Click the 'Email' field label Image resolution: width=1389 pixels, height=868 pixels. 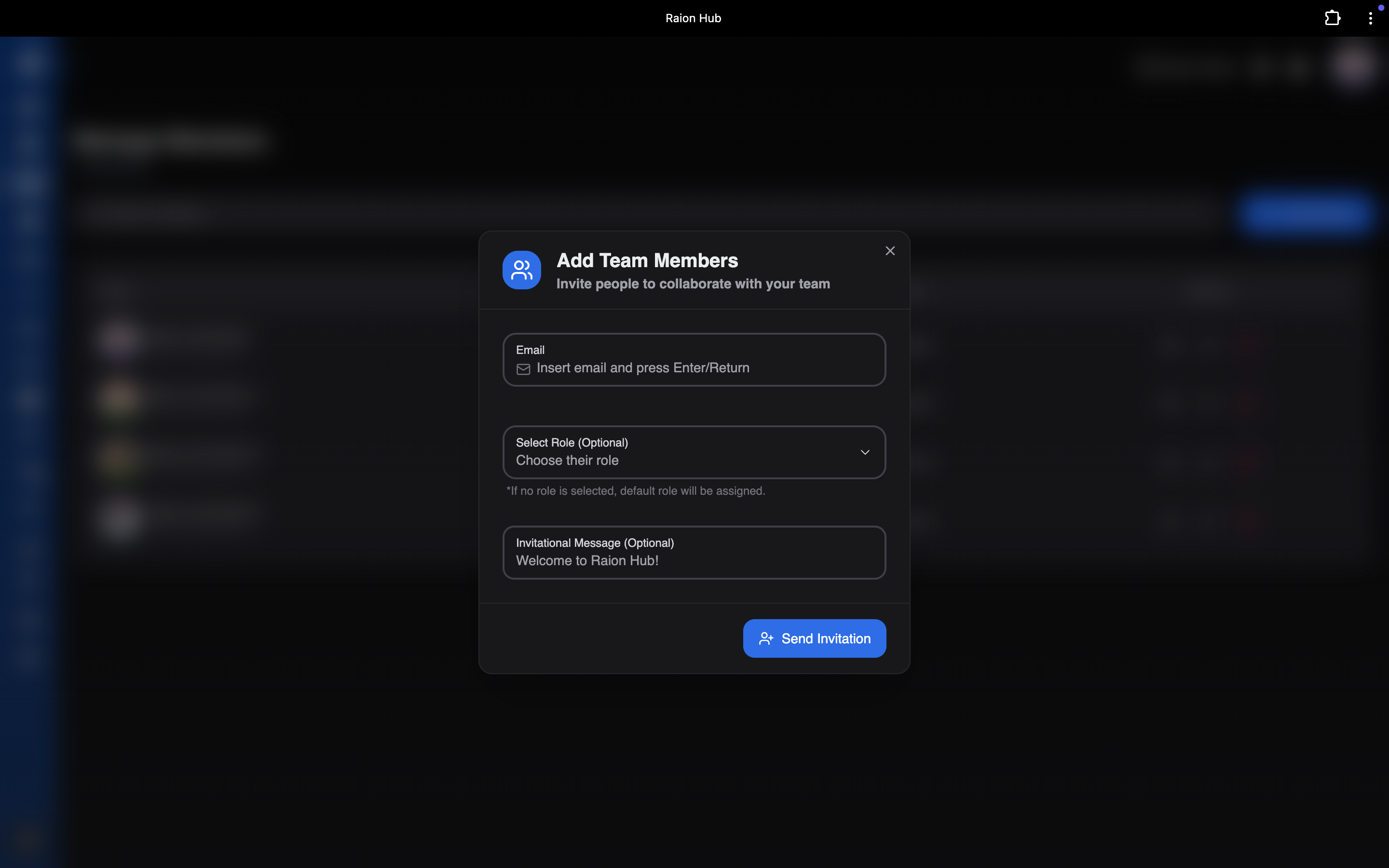530,350
